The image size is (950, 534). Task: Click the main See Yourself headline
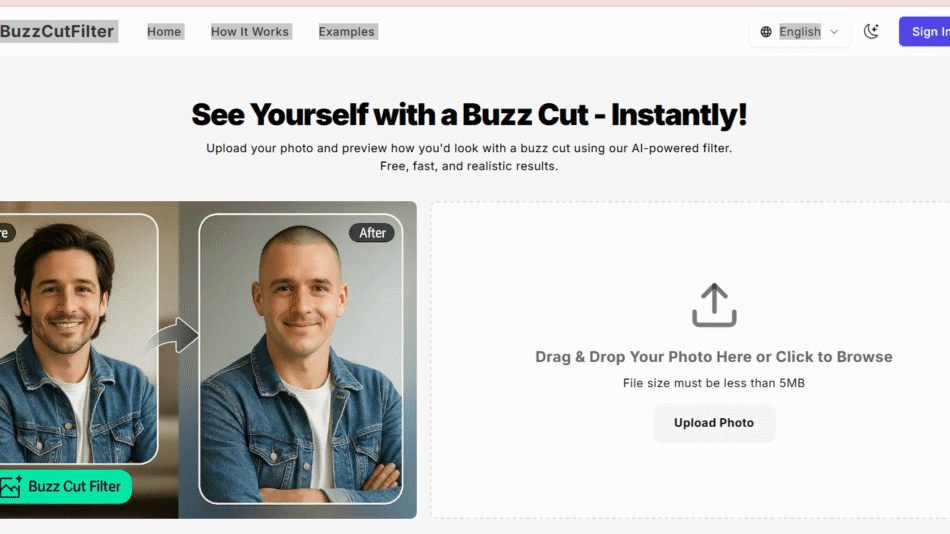point(469,115)
